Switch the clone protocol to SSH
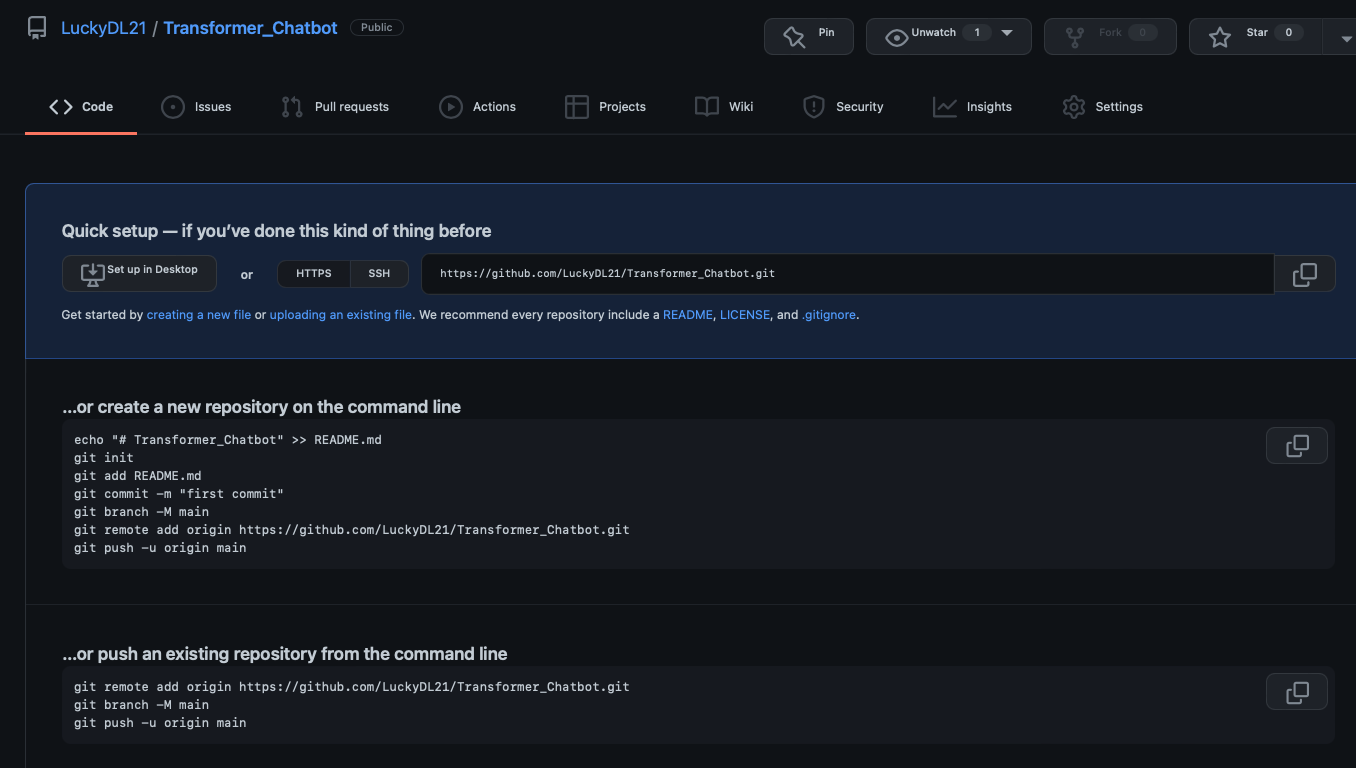The image size is (1356, 768). point(378,273)
